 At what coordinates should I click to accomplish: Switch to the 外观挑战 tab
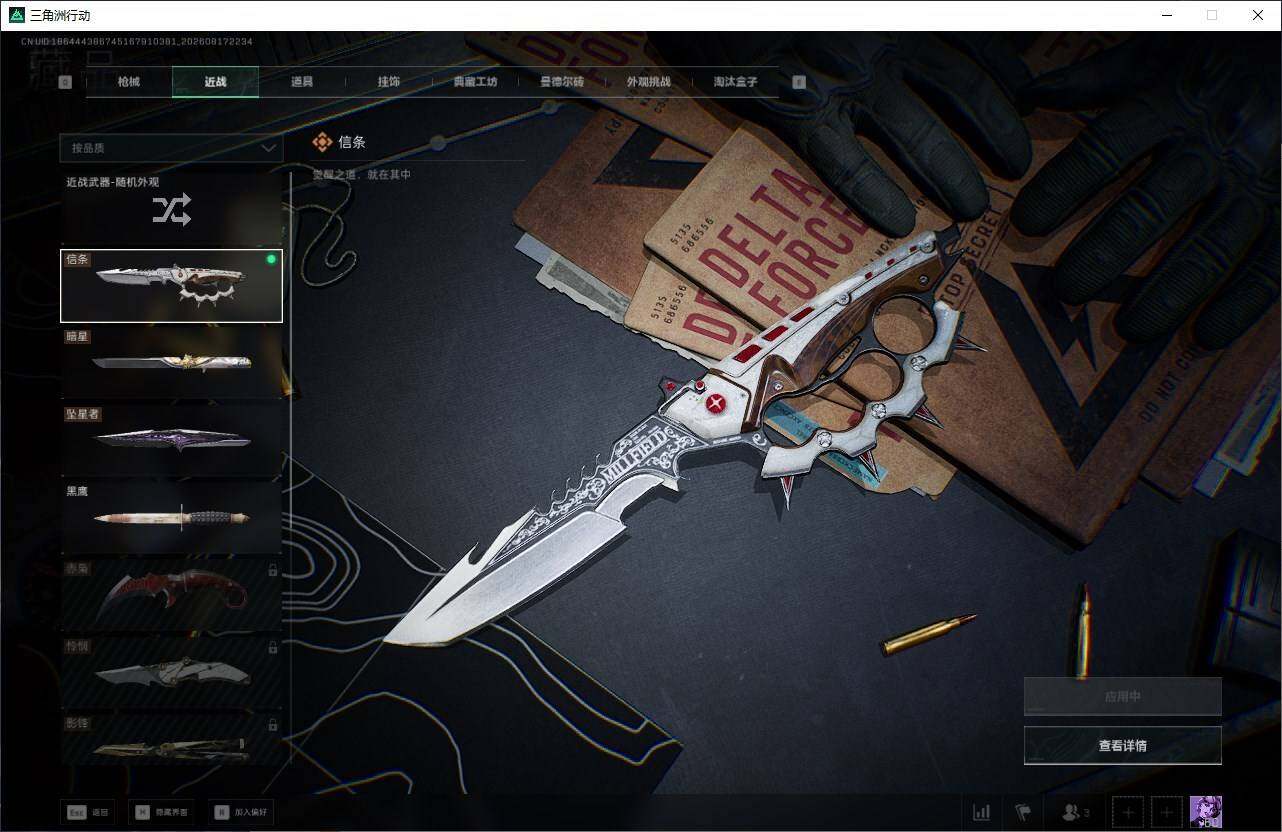tap(648, 81)
